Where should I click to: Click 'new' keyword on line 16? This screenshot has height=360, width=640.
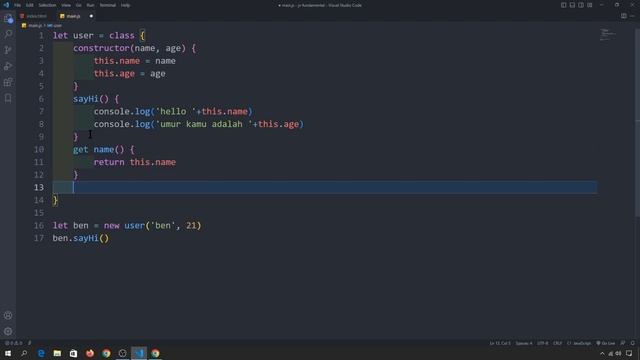(x=111, y=225)
